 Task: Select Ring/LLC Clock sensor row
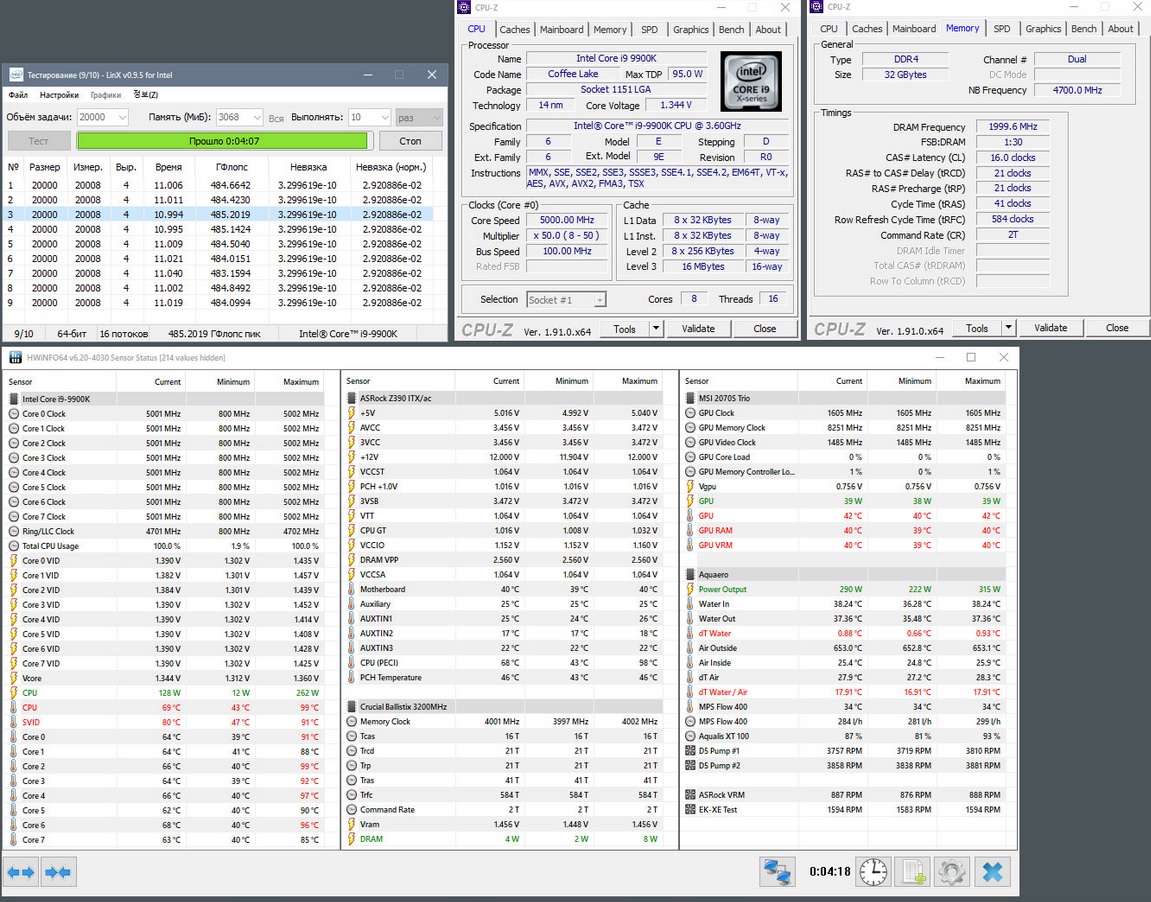[164, 531]
